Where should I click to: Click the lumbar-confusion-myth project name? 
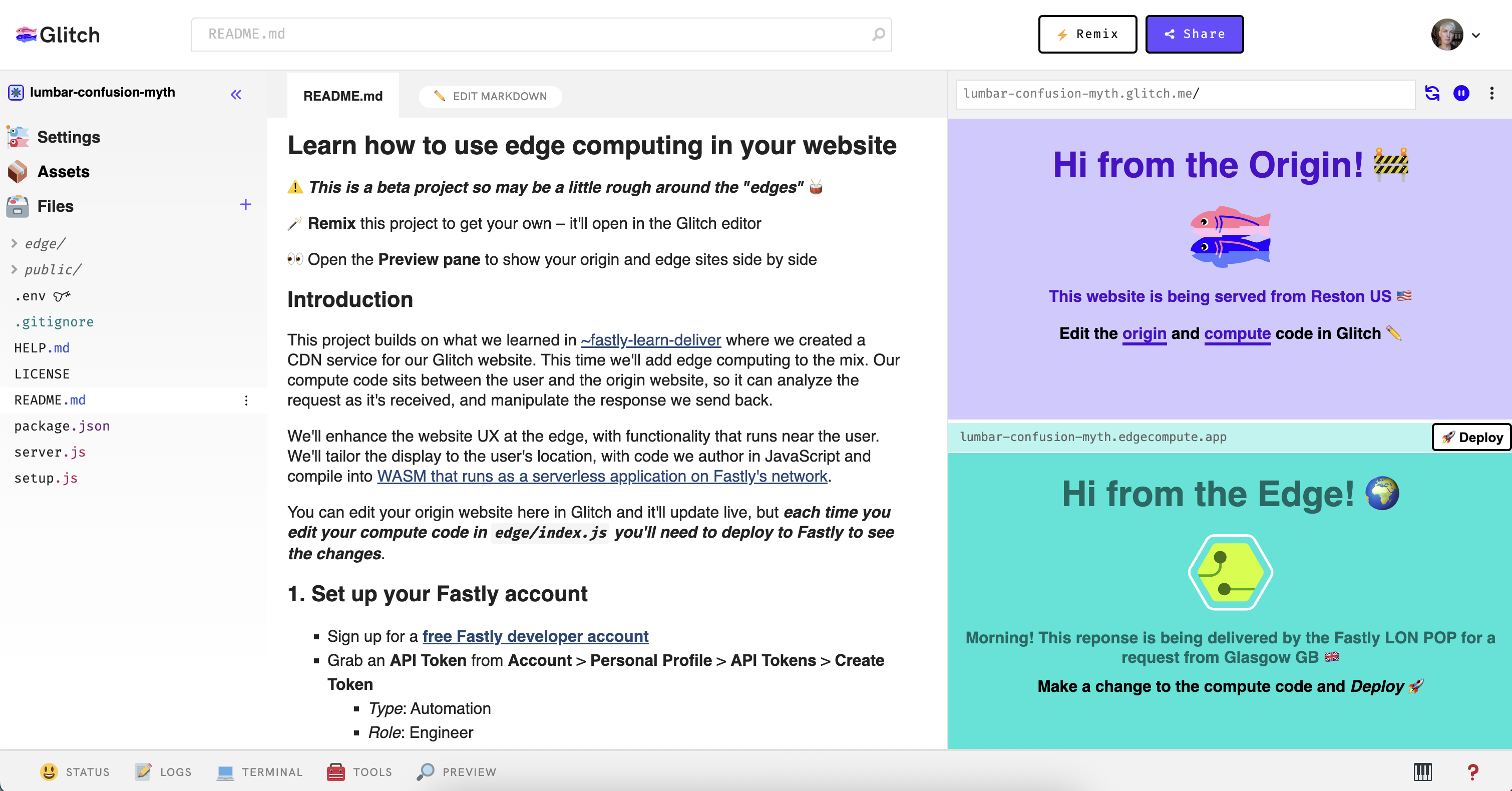point(102,92)
